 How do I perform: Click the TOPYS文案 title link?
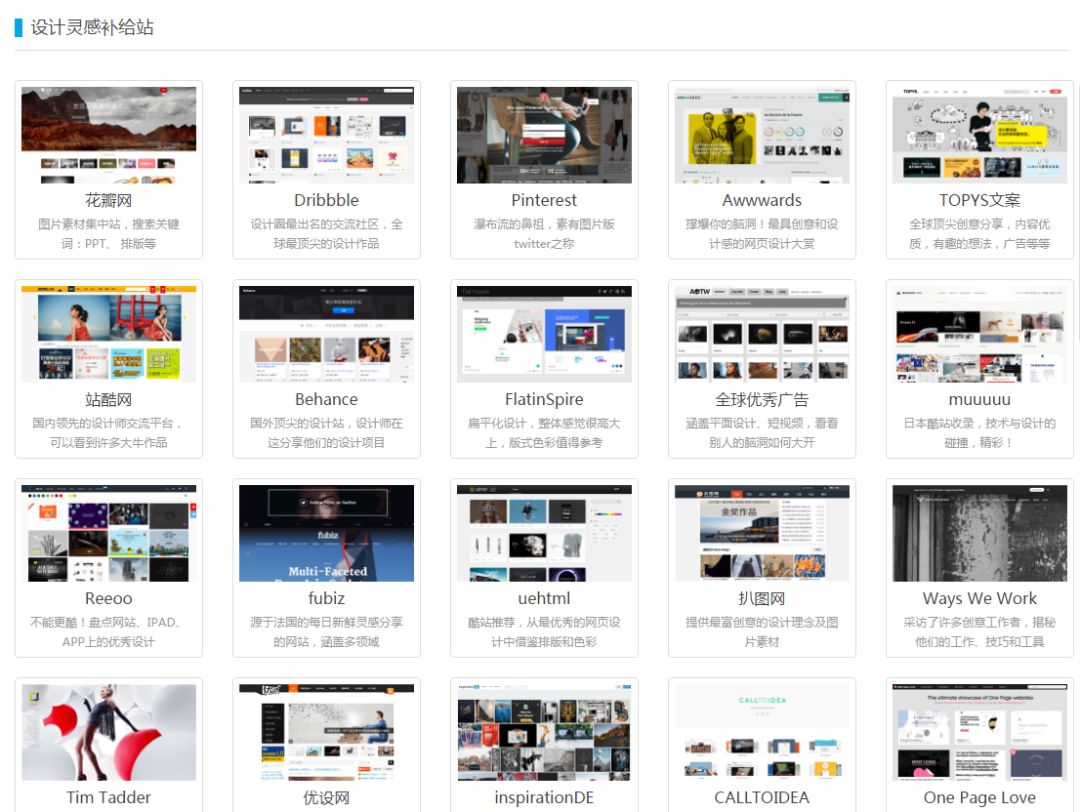[979, 200]
